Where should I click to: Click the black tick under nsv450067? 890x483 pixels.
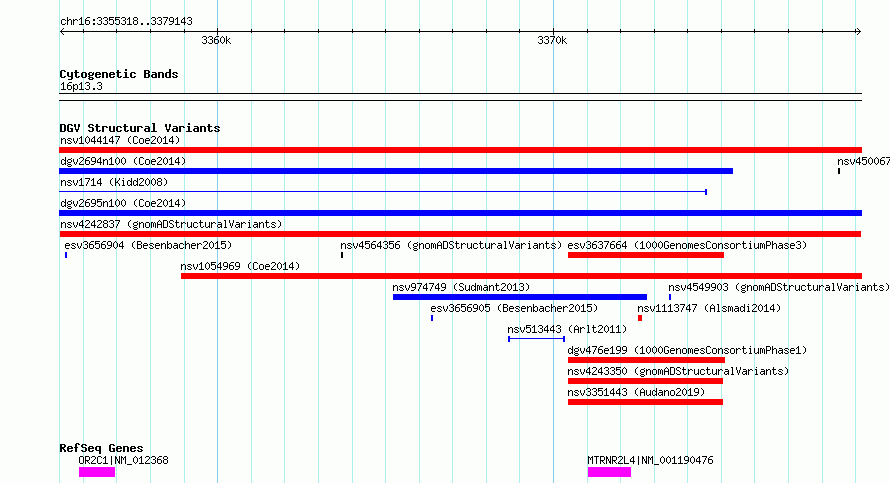pos(839,171)
